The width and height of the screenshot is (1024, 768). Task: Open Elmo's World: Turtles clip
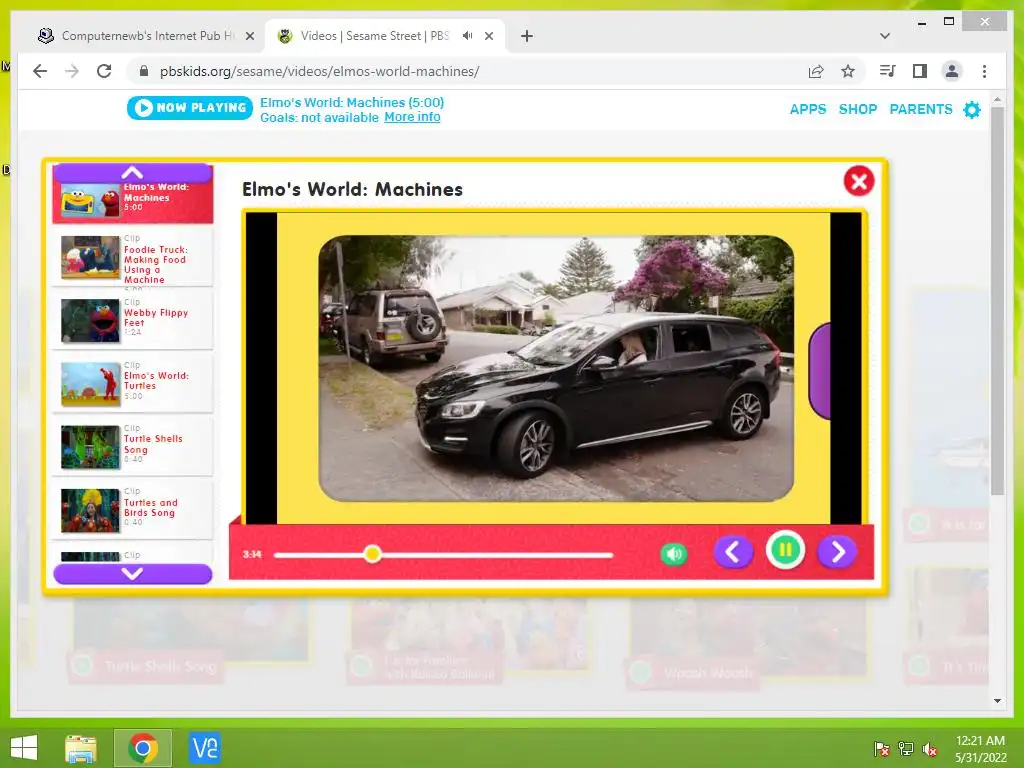point(133,383)
